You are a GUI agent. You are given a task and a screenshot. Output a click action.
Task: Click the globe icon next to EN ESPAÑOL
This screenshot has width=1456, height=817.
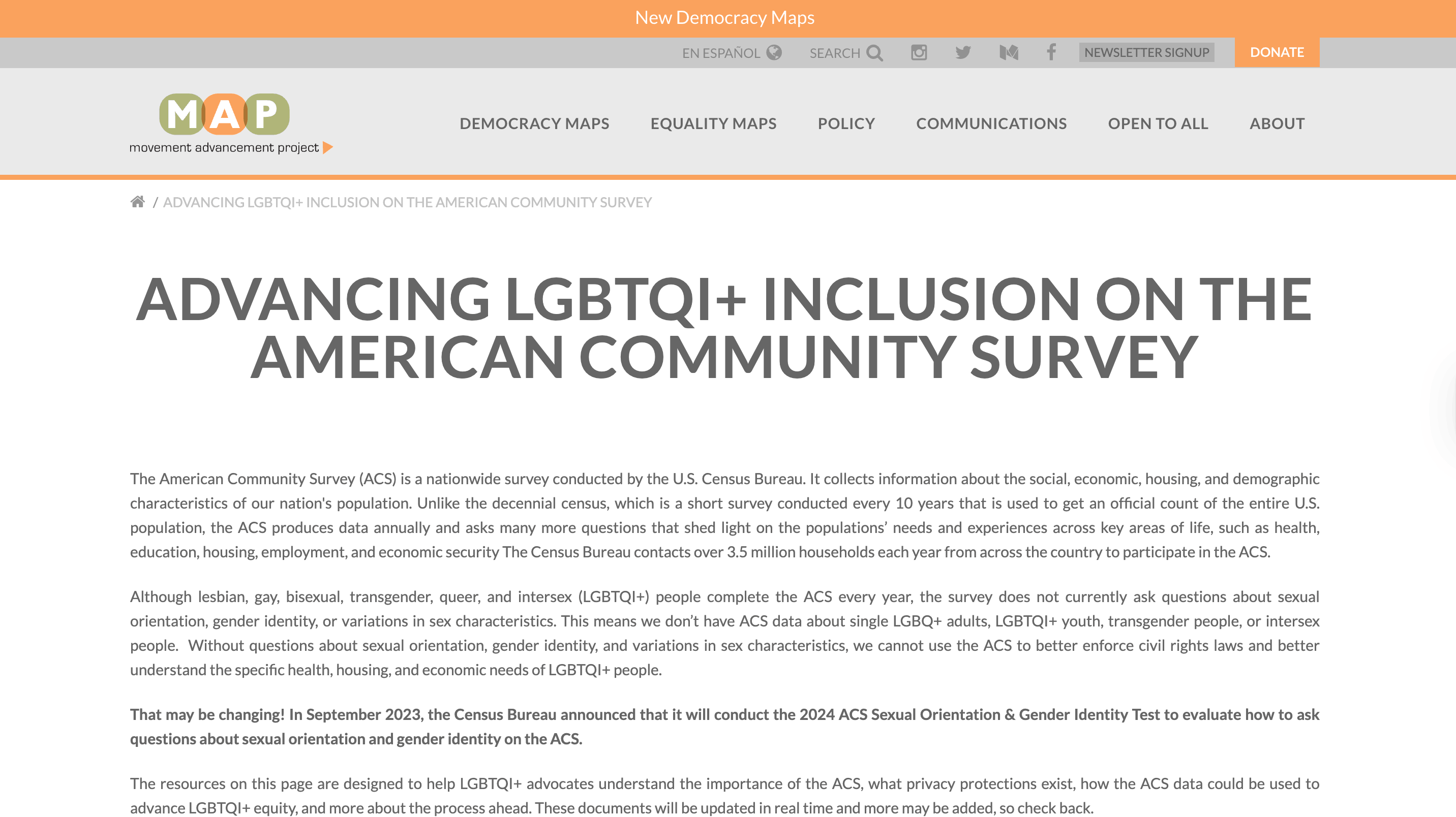click(x=775, y=52)
